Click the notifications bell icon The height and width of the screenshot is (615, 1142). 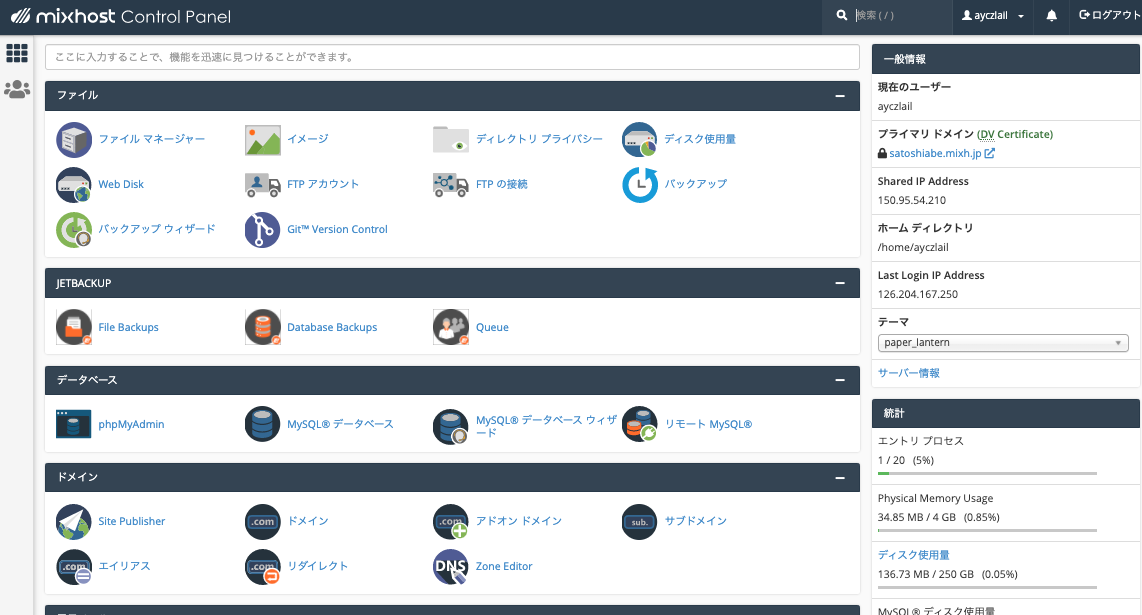tap(1052, 15)
